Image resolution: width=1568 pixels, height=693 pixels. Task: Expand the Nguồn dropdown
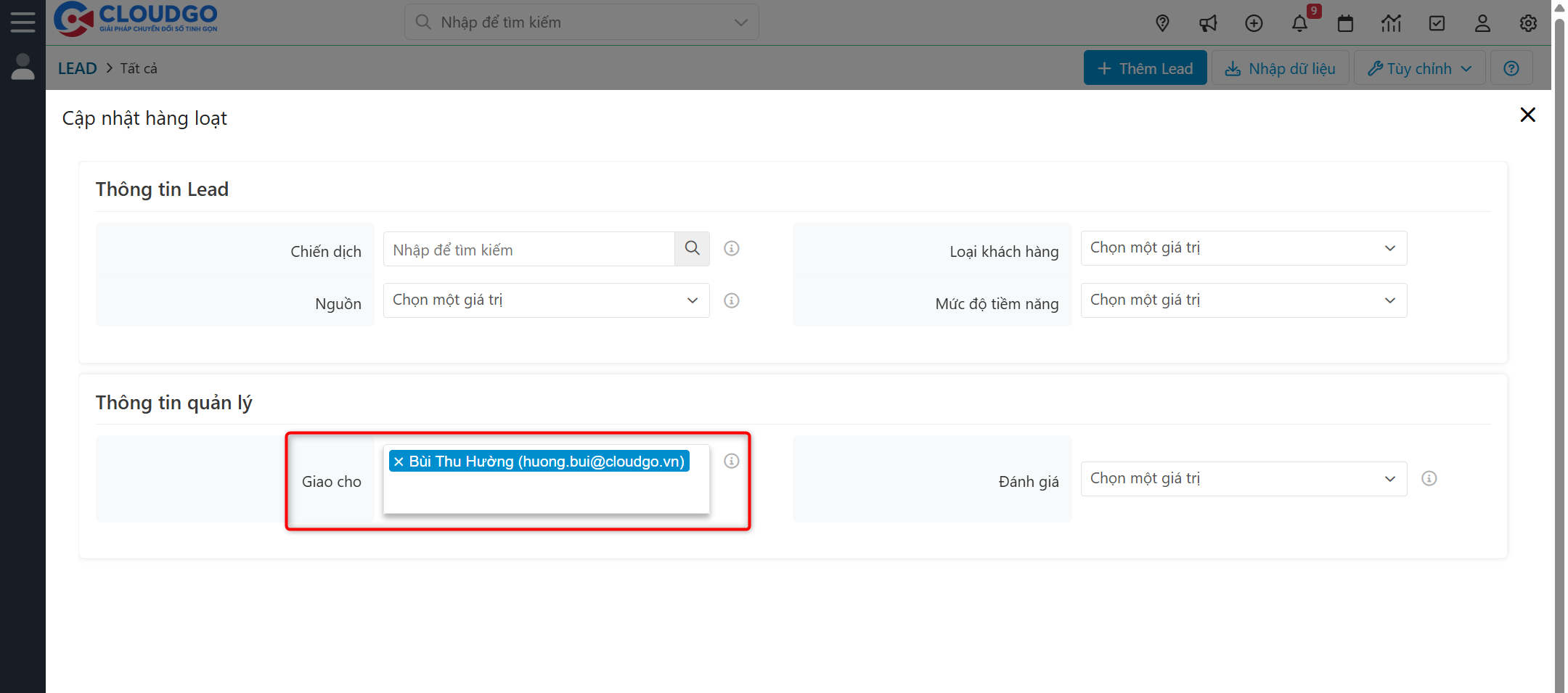tap(546, 300)
